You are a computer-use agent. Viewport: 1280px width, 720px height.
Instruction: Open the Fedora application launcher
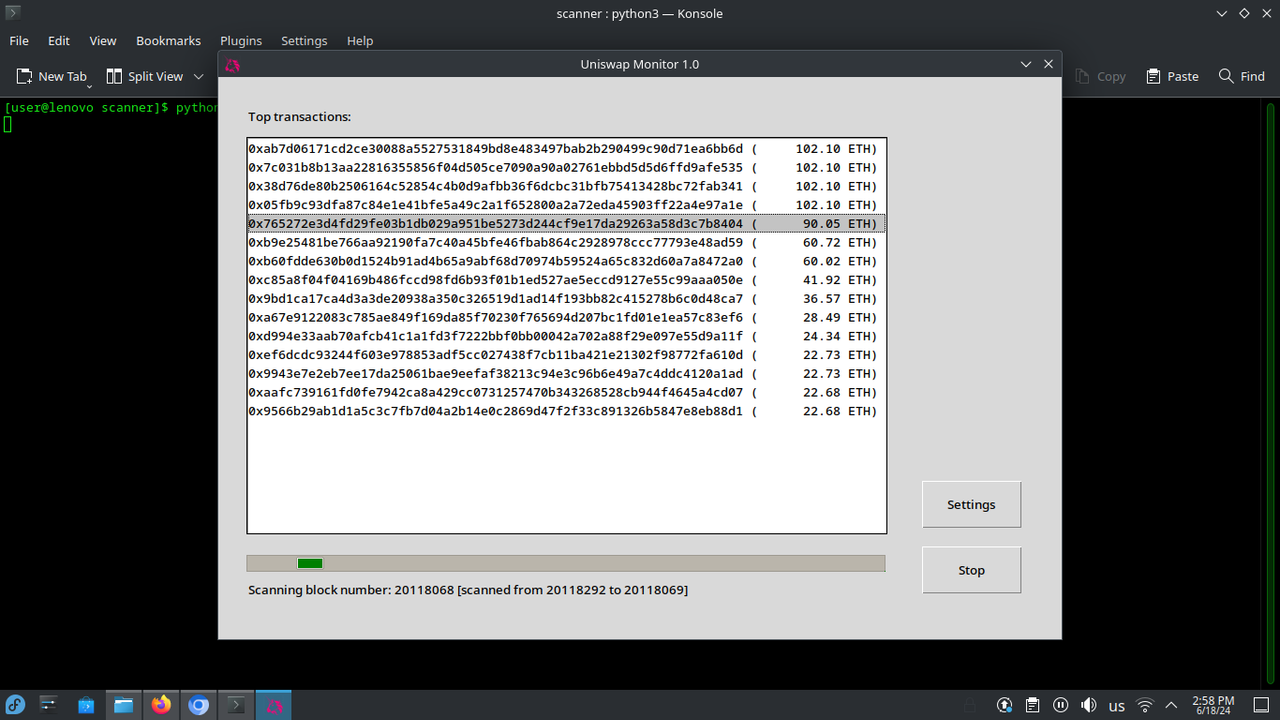tap(17, 705)
